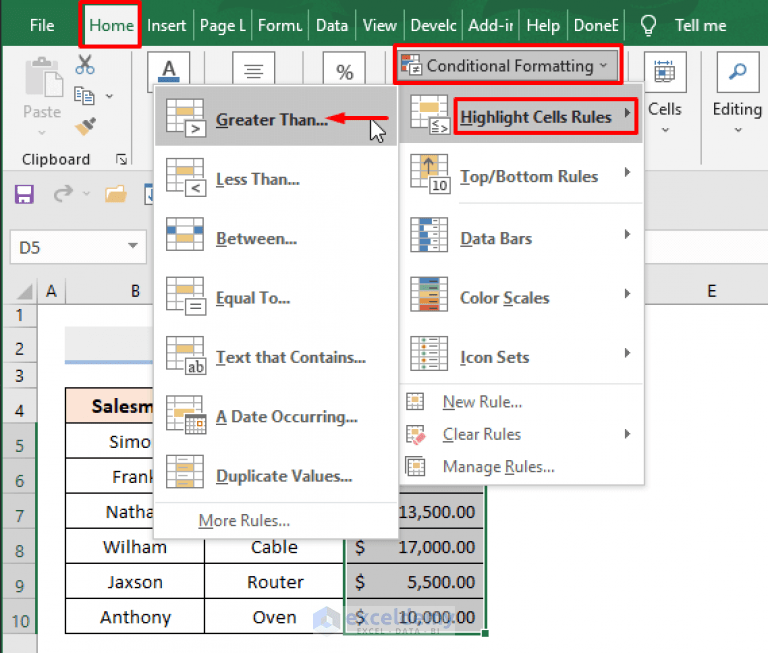Image resolution: width=768 pixels, height=653 pixels.
Task: Click the Top/Bottom Rules icon
Action: coord(430,173)
